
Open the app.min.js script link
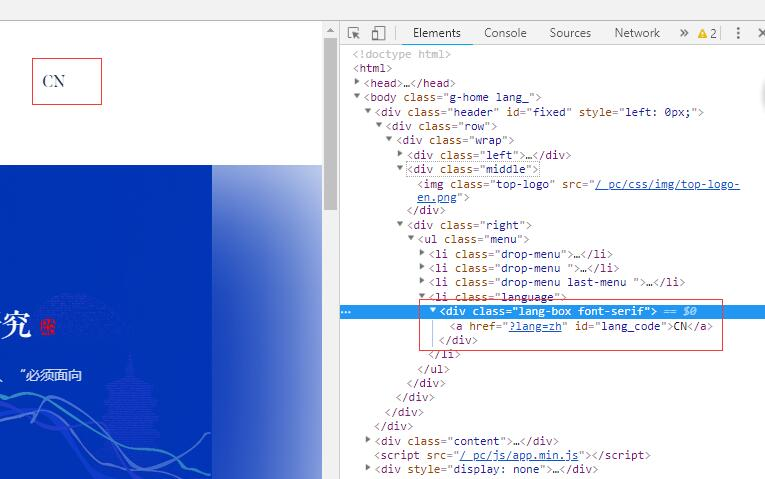(x=519, y=455)
